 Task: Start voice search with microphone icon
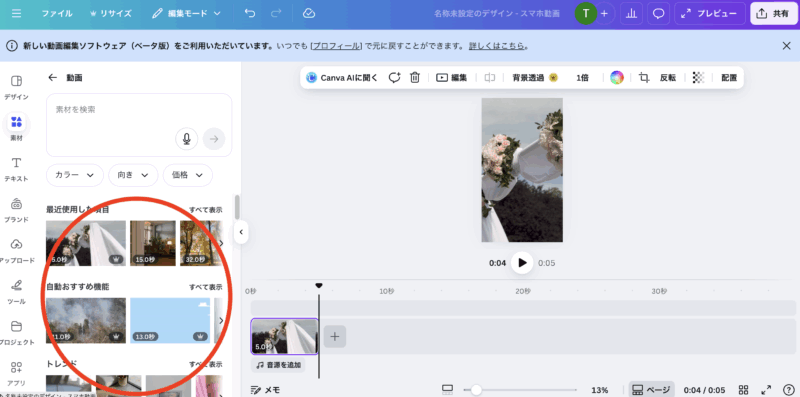pos(187,139)
